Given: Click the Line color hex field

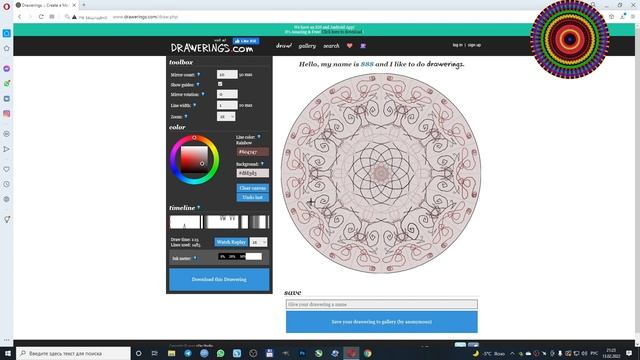Looking at the screenshot, I should click(253, 152).
